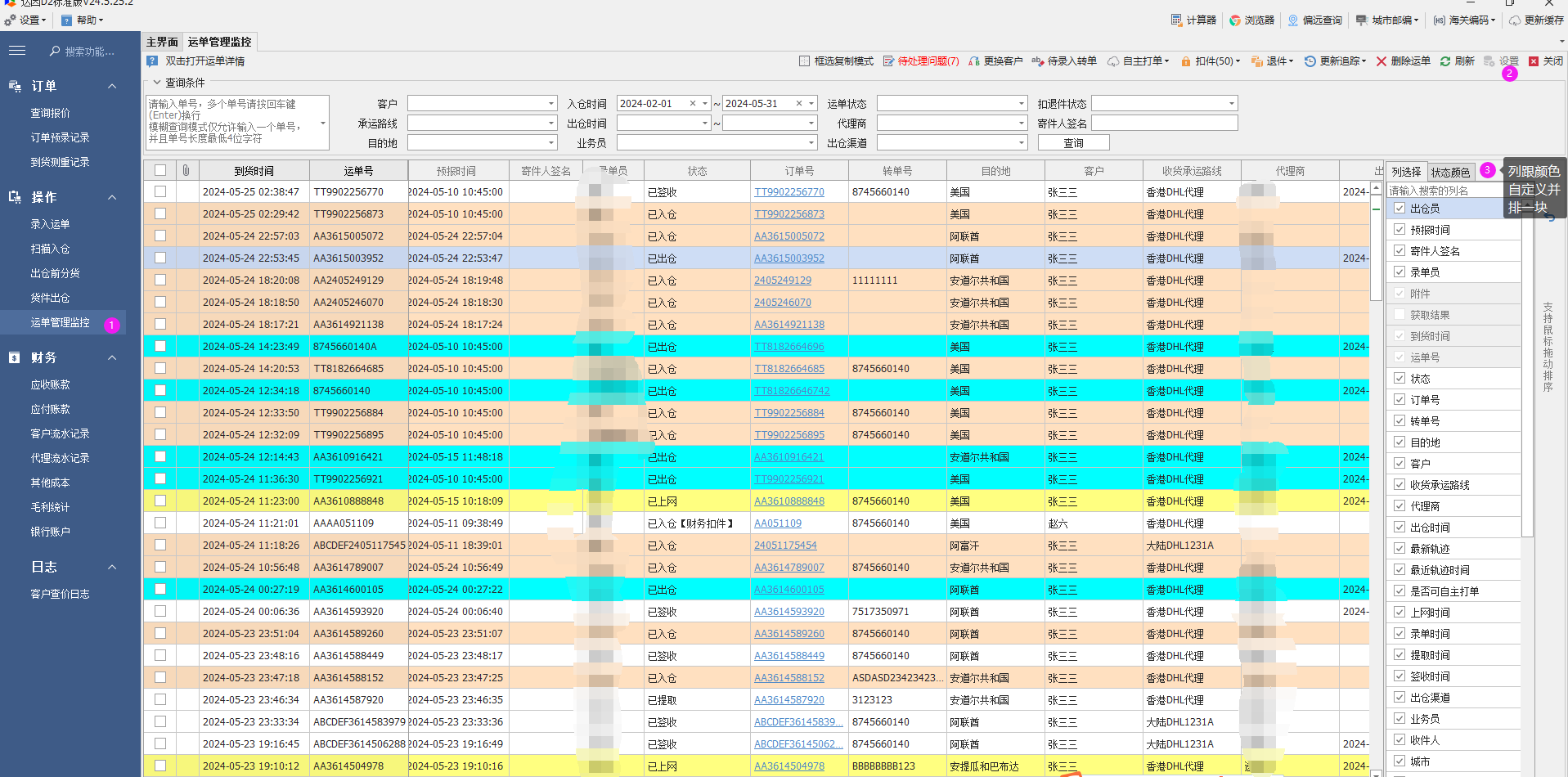Image resolution: width=1568 pixels, height=777 pixels.
Task: Open order link TT9902256770
Action: point(788,192)
